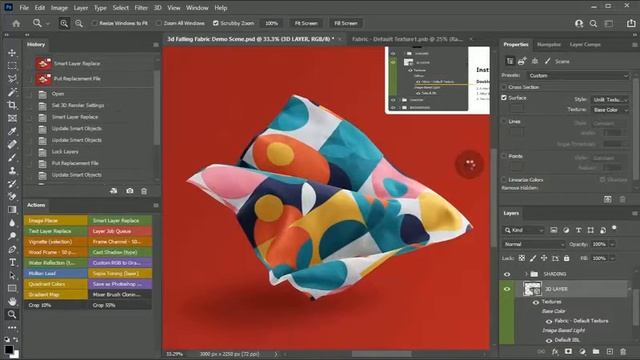
Task: Click the Fill Screen button
Action: pos(346,23)
